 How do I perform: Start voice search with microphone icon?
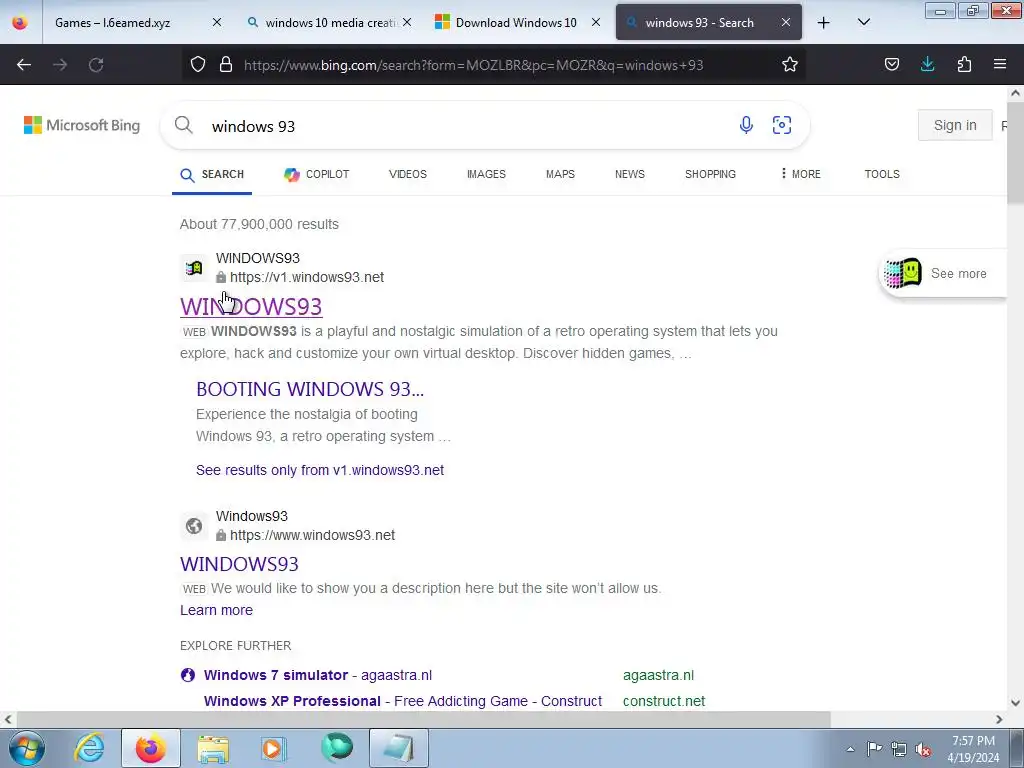746,125
